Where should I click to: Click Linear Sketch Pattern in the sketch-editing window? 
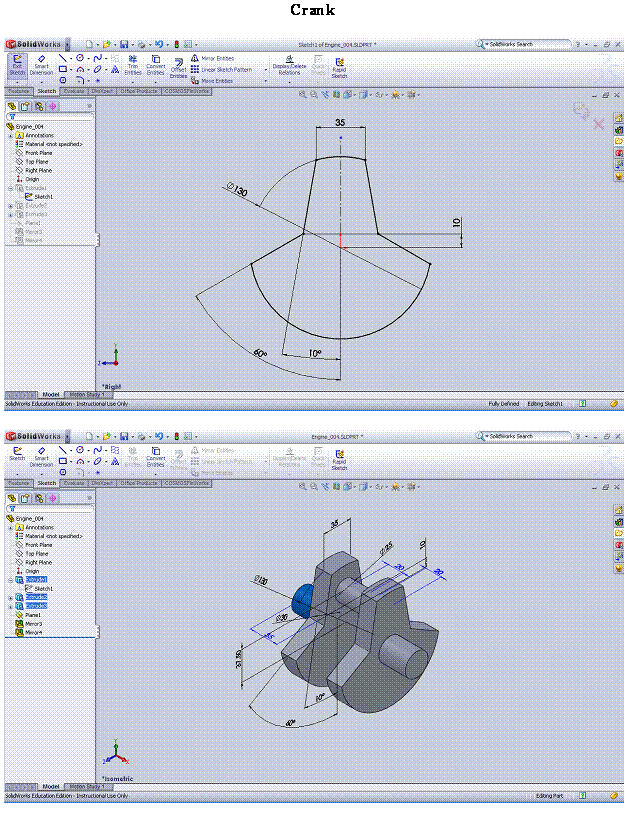[x=221, y=70]
